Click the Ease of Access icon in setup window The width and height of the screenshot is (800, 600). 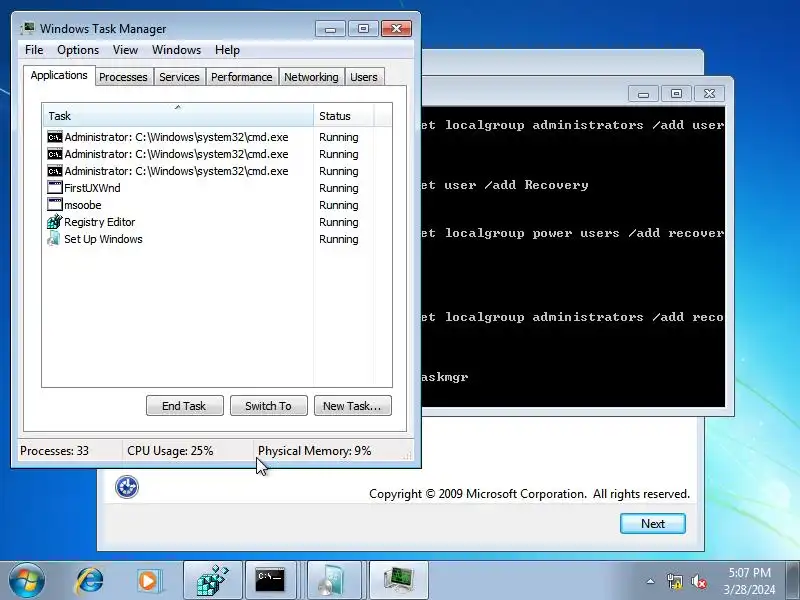(127, 487)
